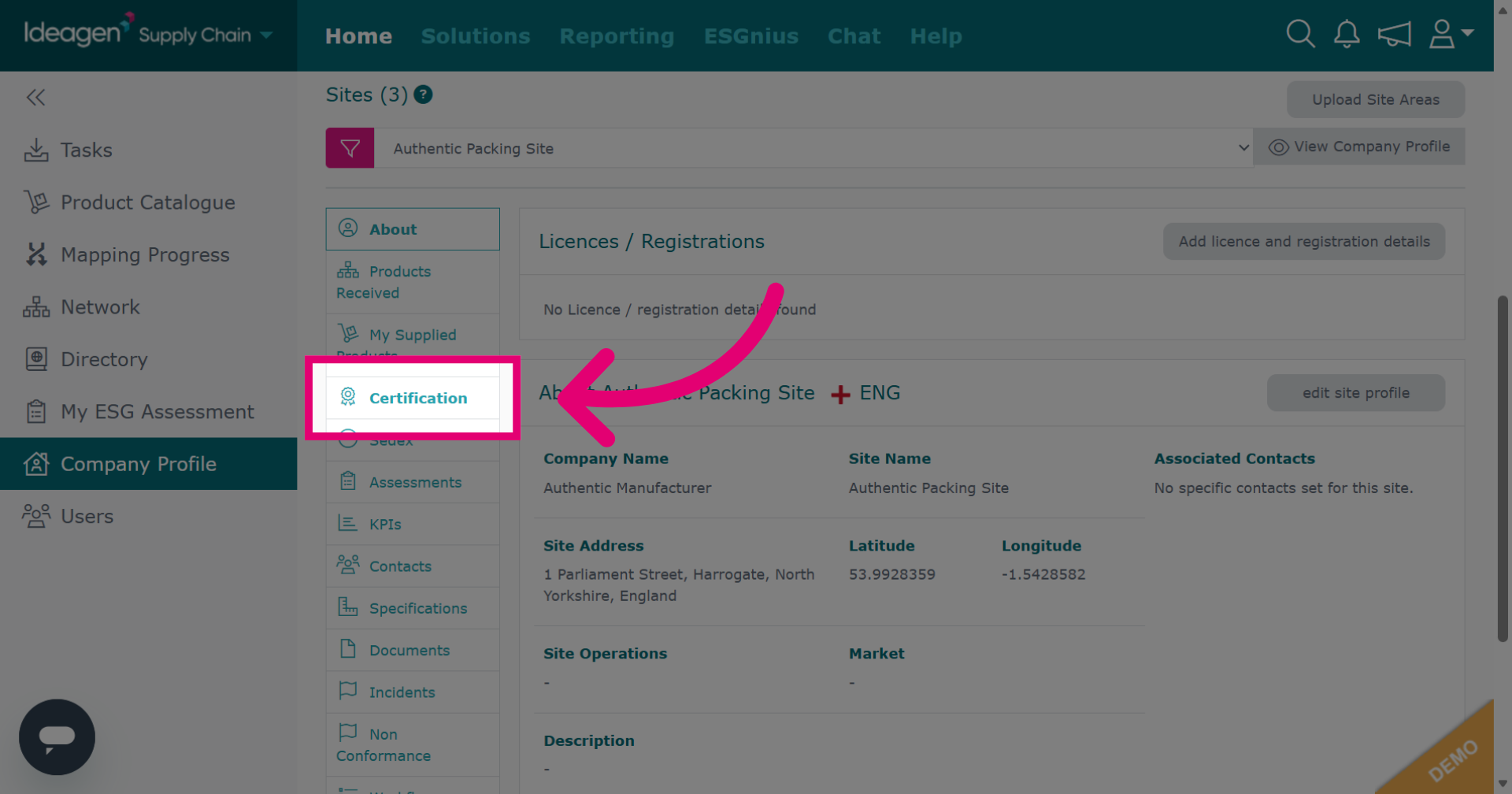The width and height of the screenshot is (1512, 794).
Task: Open Directory in sidebar
Action: [x=148, y=359]
